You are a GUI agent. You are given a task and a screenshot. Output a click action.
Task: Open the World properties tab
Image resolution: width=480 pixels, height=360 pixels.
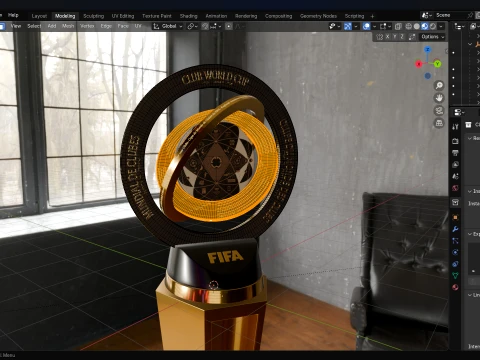pos(455,188)
